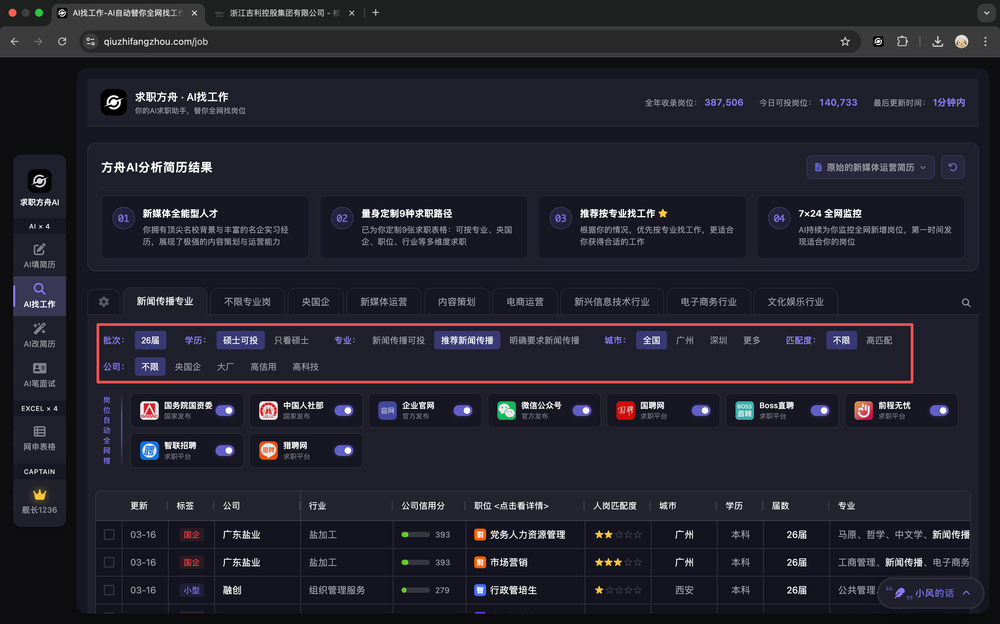Image resolution: width=1000 pixels, height=624 pixels.
Task: Click the reset icon next to resume dropdown
Action: (953, 167)
